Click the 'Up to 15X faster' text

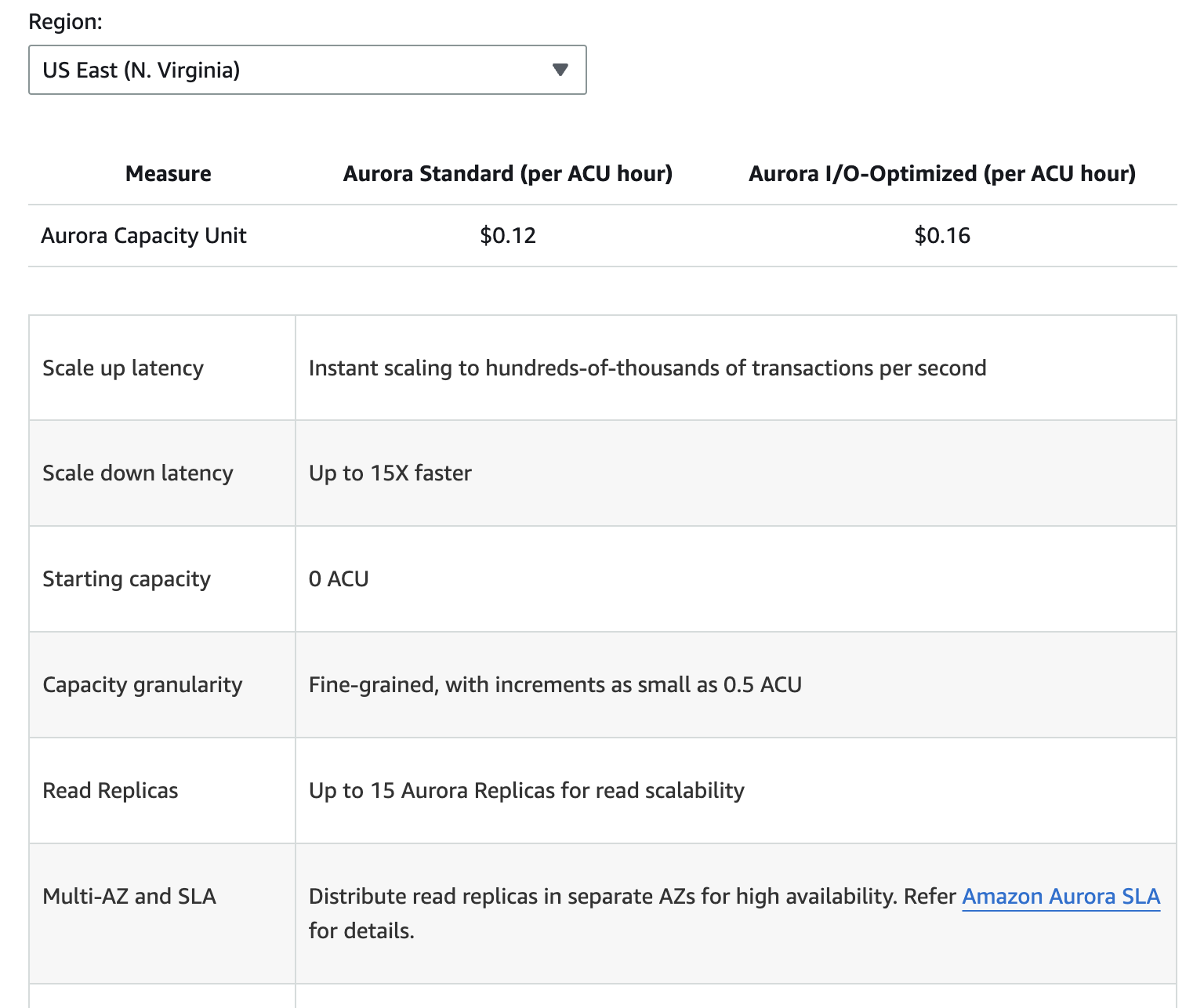[x=390, y=473]
